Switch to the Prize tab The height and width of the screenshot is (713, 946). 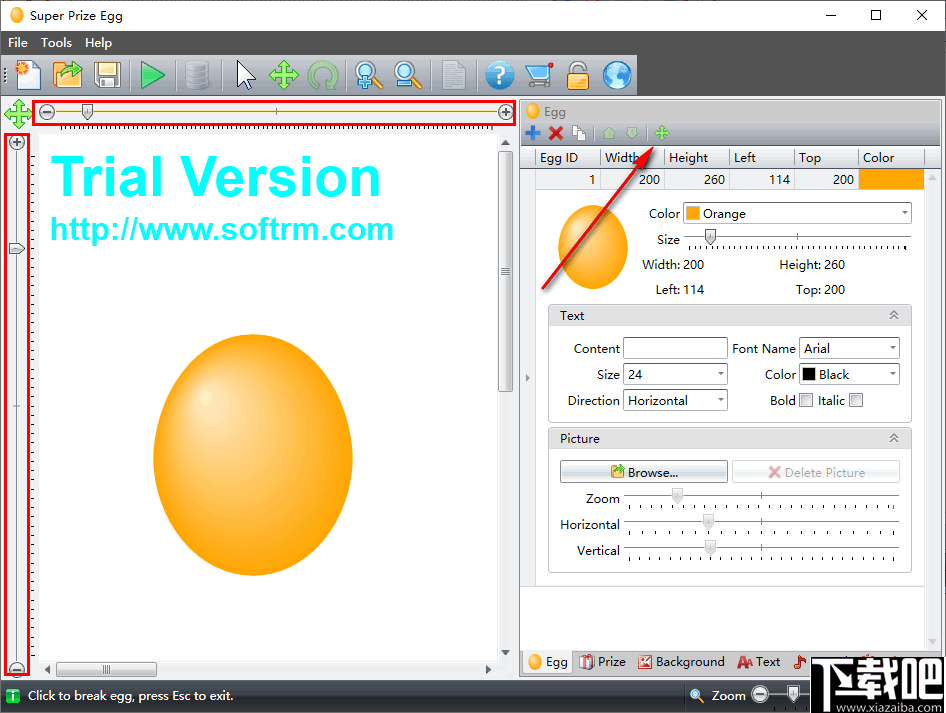602,662
